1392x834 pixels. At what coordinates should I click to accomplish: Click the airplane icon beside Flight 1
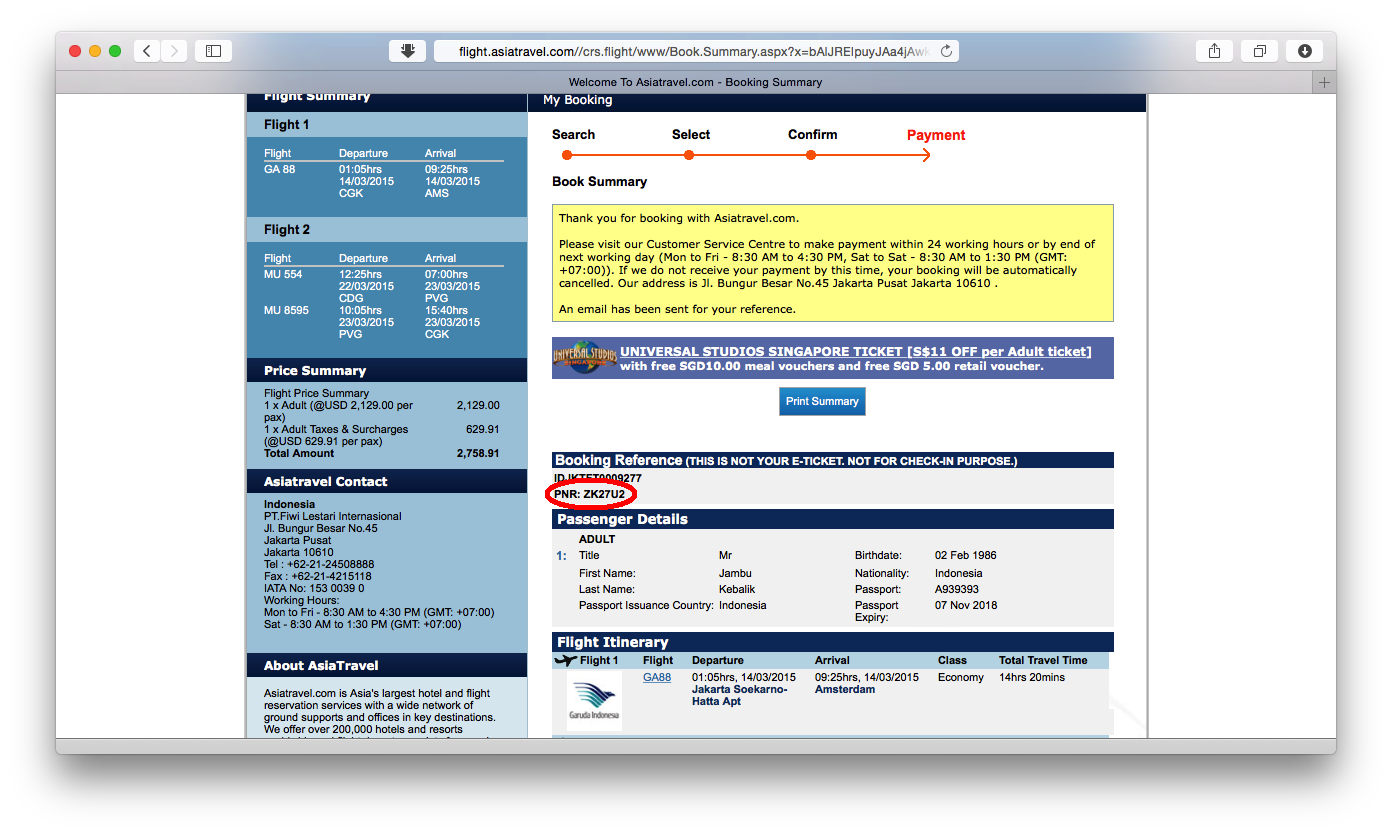[566, 660]
